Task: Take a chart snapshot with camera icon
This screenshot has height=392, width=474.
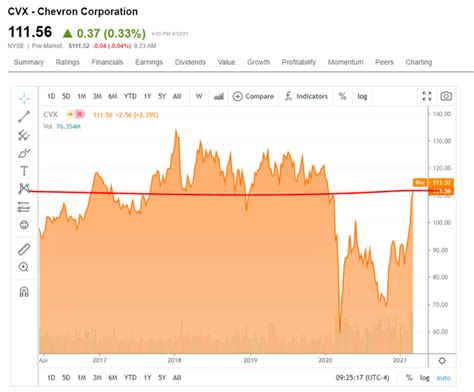Action: click(446, 96)
